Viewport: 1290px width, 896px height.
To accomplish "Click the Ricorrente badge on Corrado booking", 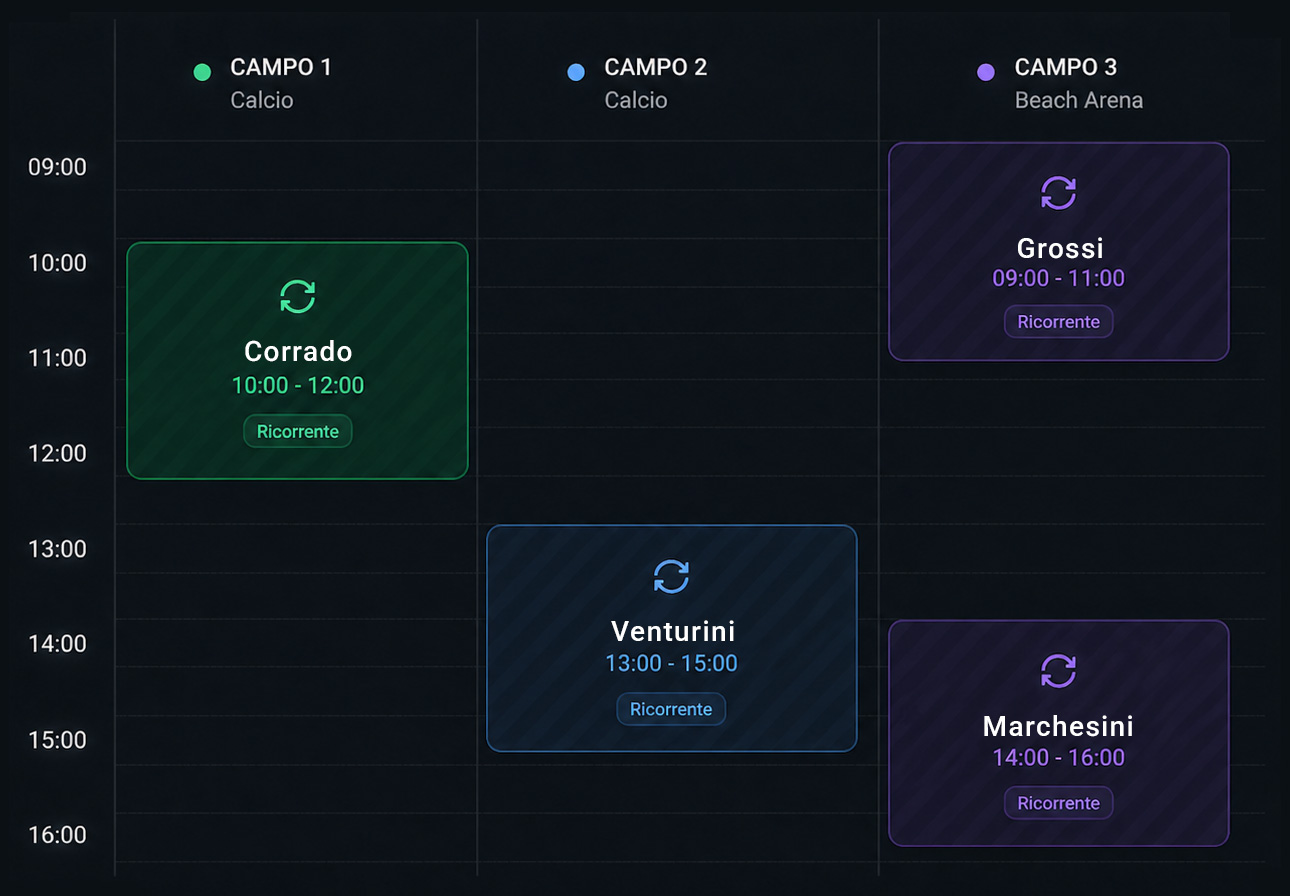I will pos(298,432).
